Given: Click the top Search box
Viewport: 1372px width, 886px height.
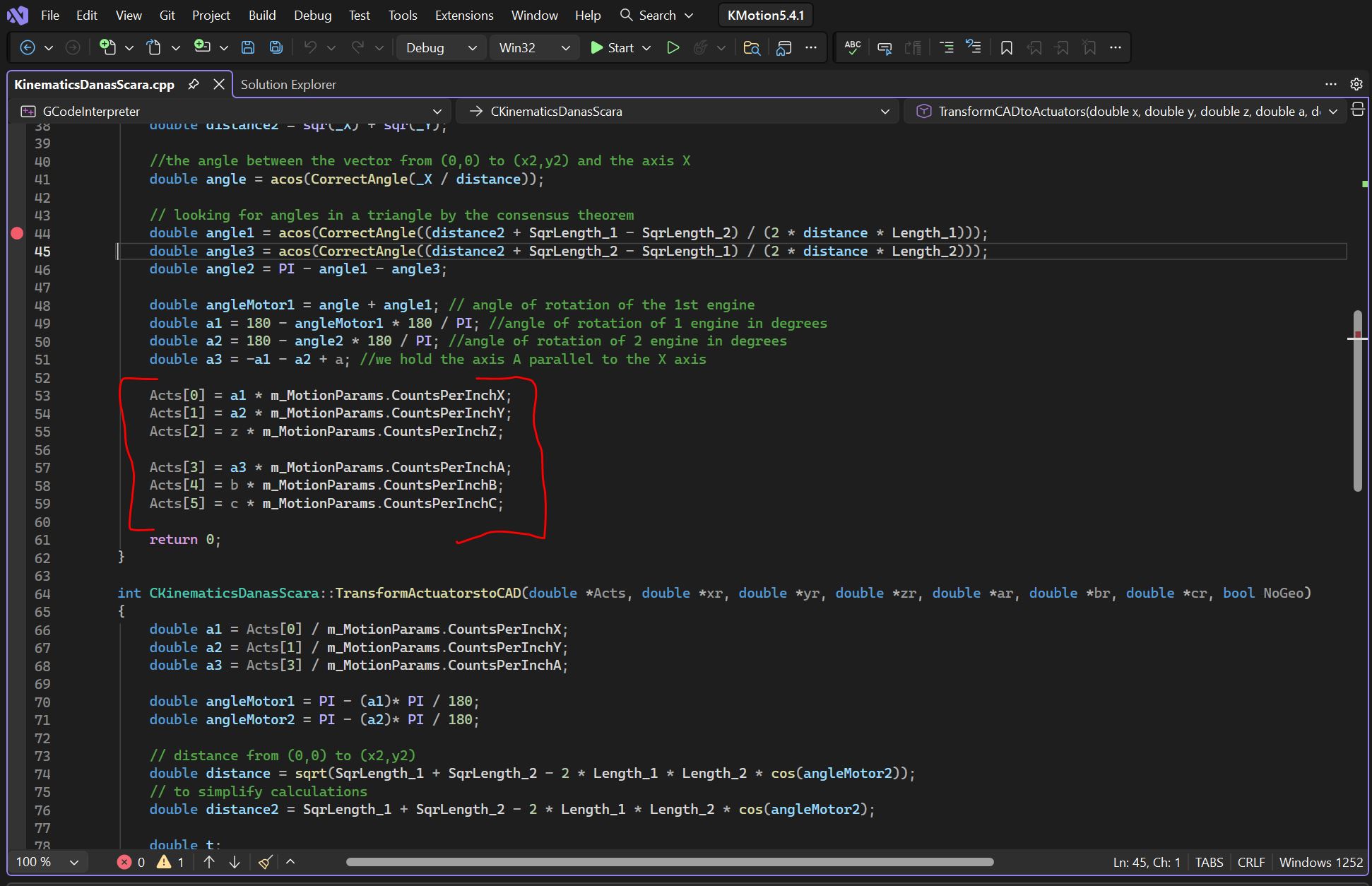Looking at the screenshot, I should coord(656,15).
